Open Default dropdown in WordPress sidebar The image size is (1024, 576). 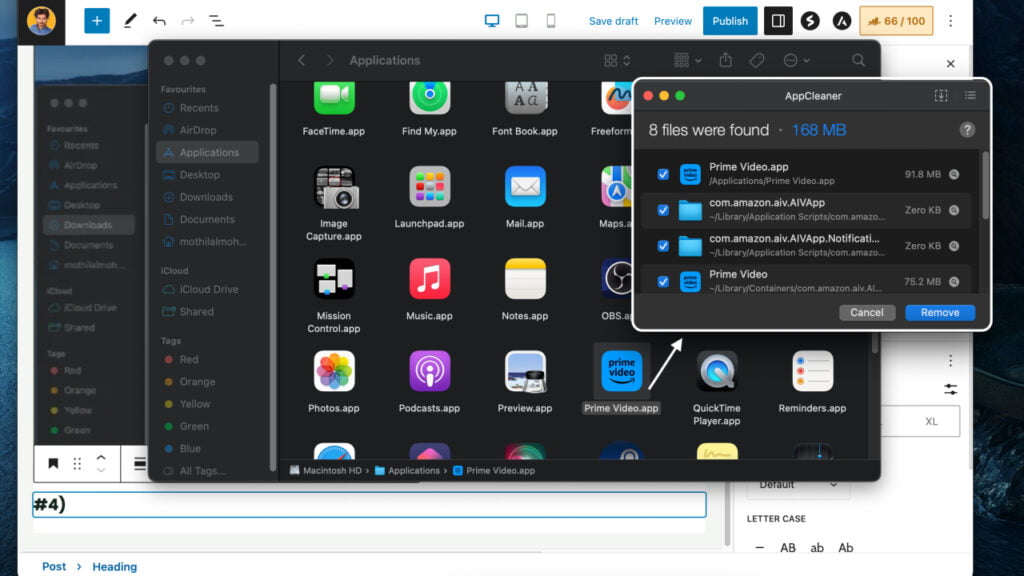797,485
